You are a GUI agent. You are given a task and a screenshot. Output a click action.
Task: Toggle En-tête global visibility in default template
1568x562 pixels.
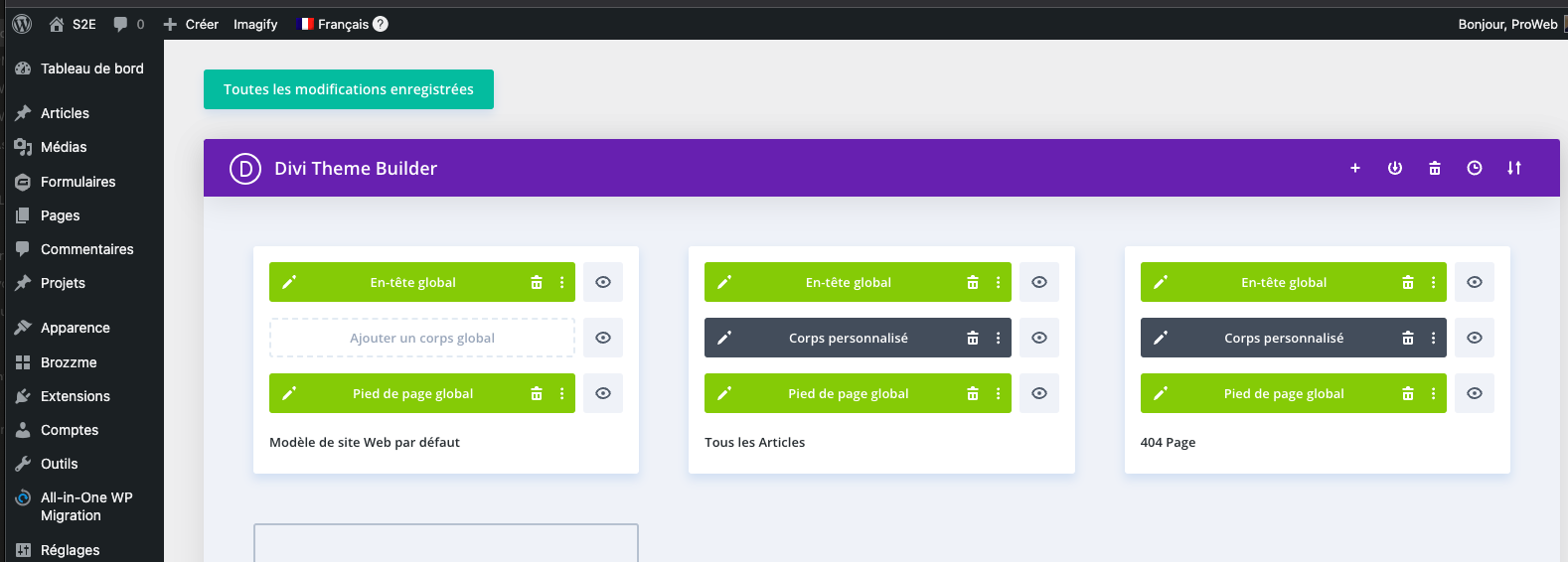point(603,282)
